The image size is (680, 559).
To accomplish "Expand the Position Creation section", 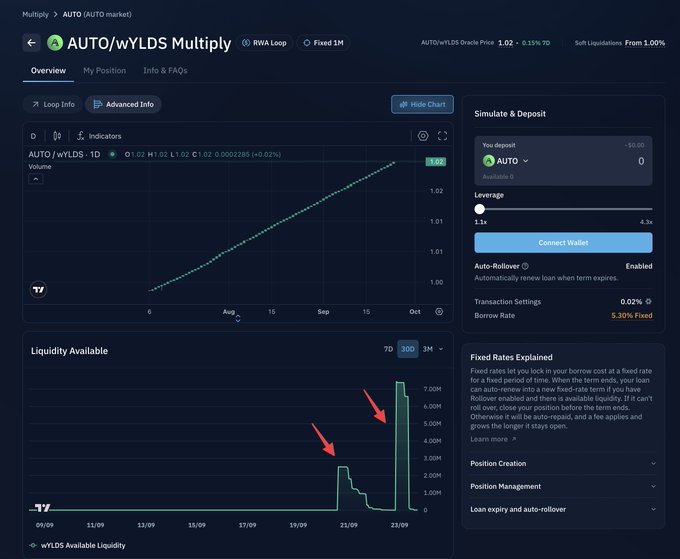I will tap(563, 464).
